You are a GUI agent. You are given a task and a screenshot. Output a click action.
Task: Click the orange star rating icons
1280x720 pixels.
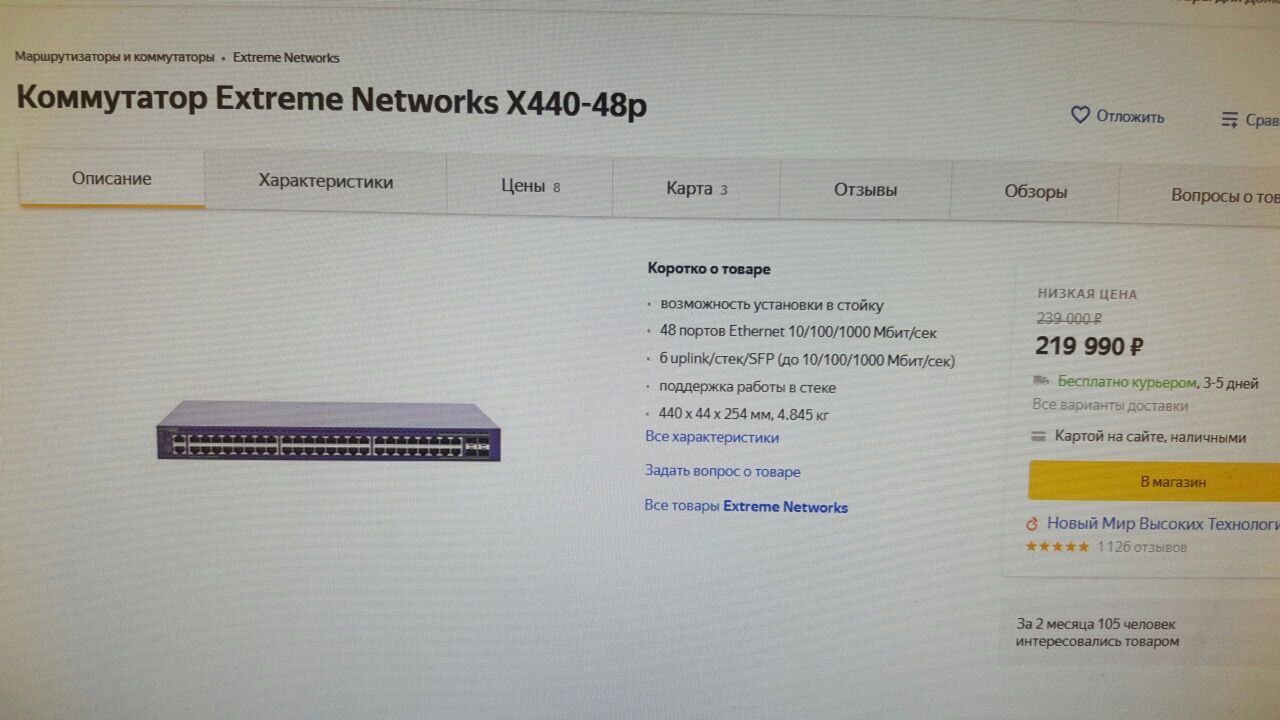(1057, 547)
